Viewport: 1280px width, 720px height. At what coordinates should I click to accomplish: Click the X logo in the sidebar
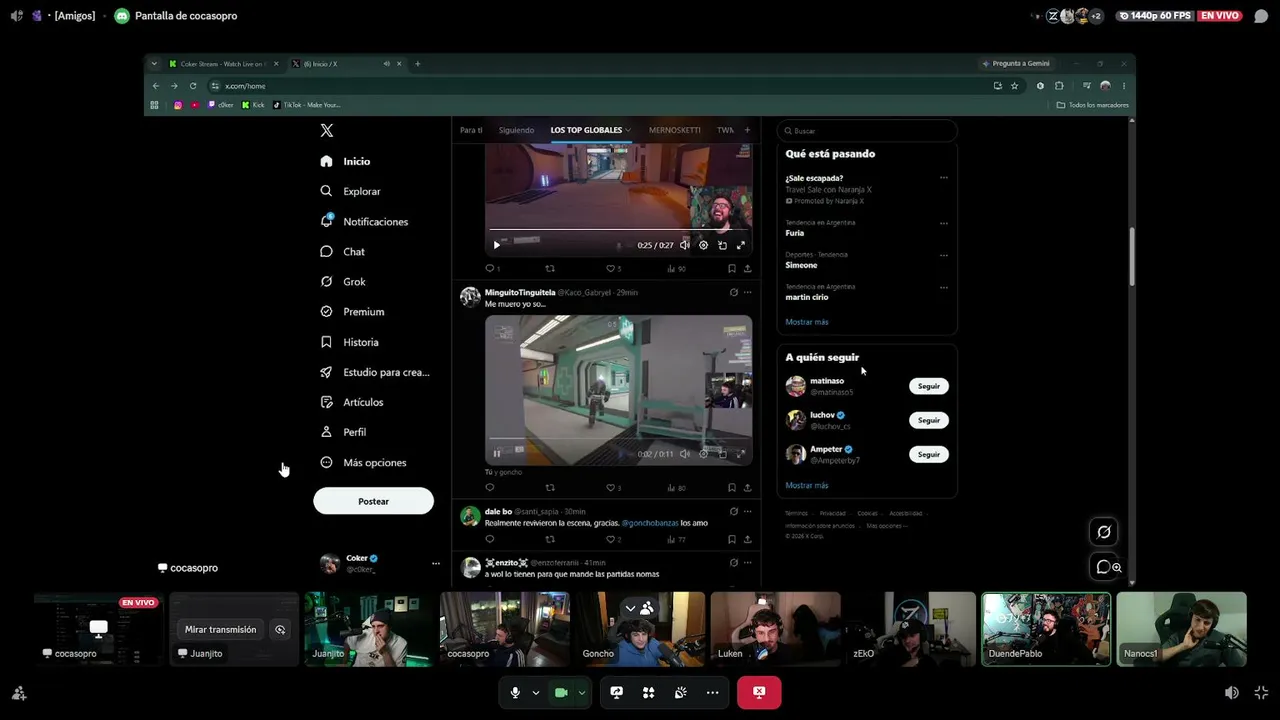[326, 131]
